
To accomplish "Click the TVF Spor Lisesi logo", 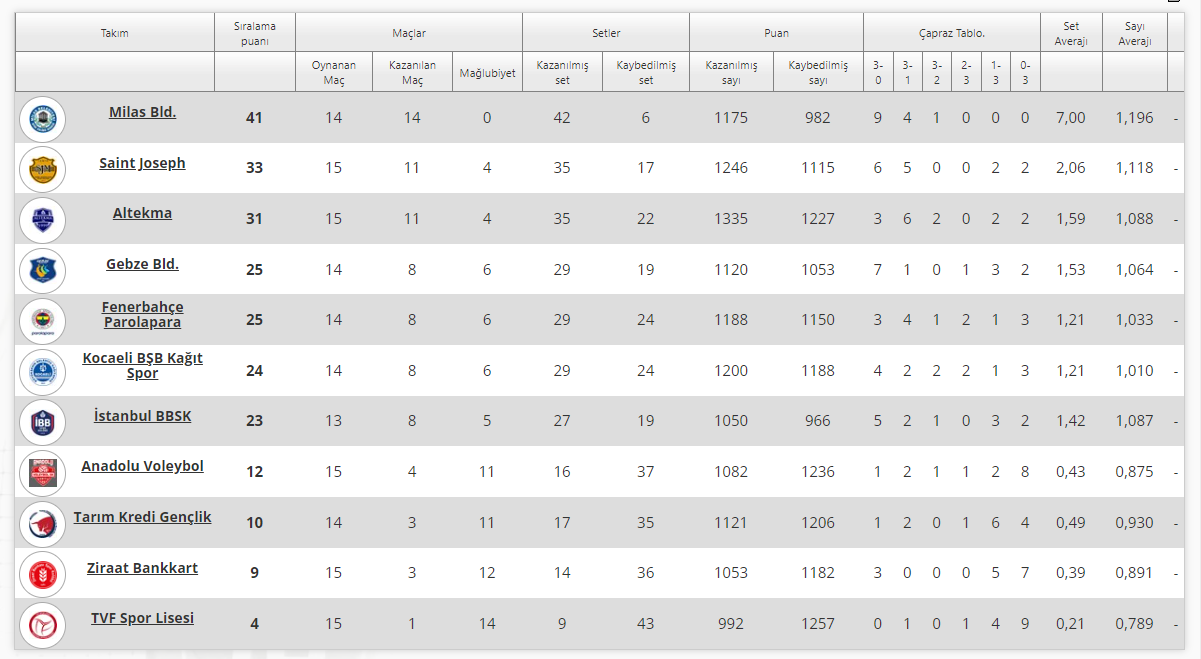I will click(42, 624).
